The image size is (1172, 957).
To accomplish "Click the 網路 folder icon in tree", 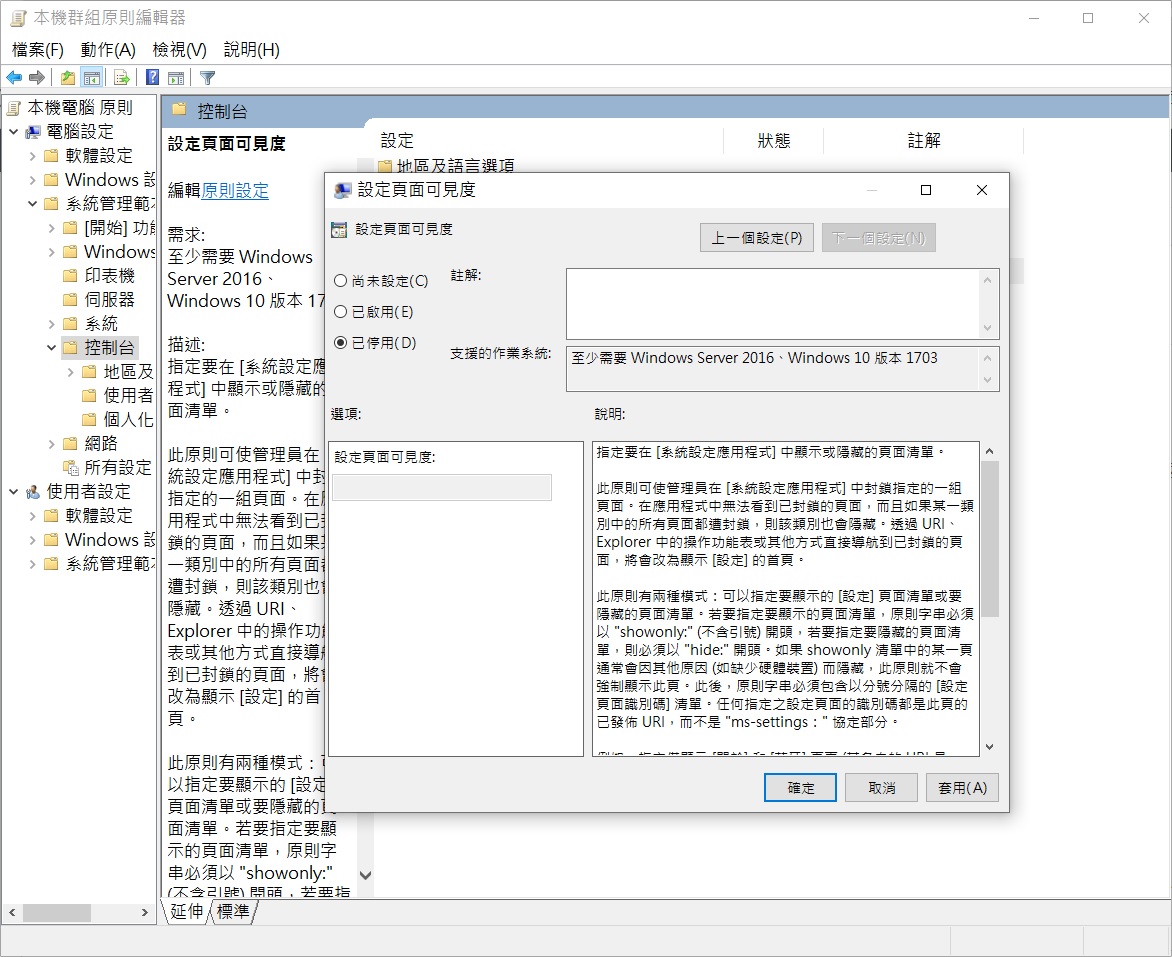I will pyautogui.click(x=70, y=443).
